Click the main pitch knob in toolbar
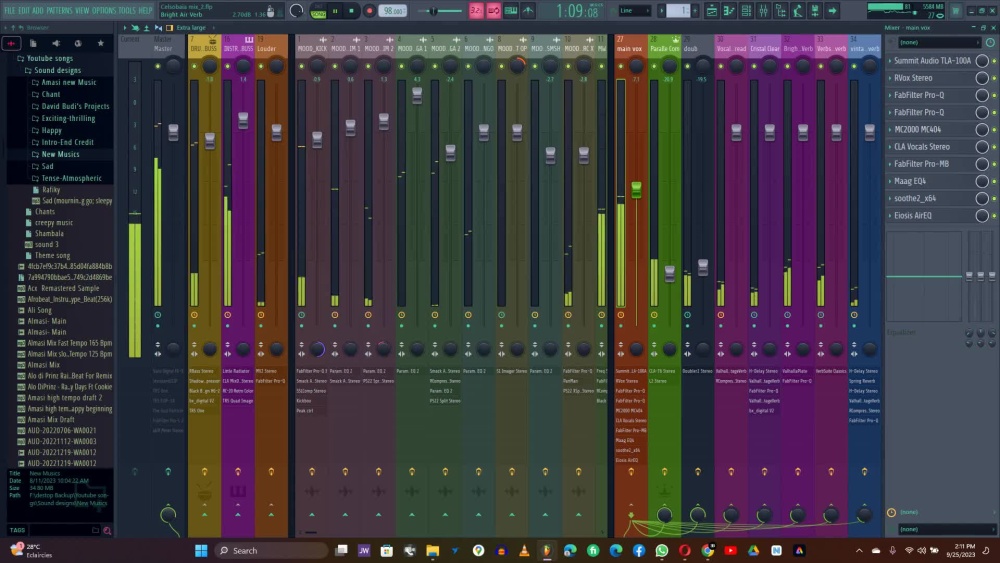The width and height of the screenshot is (1000, 563). 297,11
